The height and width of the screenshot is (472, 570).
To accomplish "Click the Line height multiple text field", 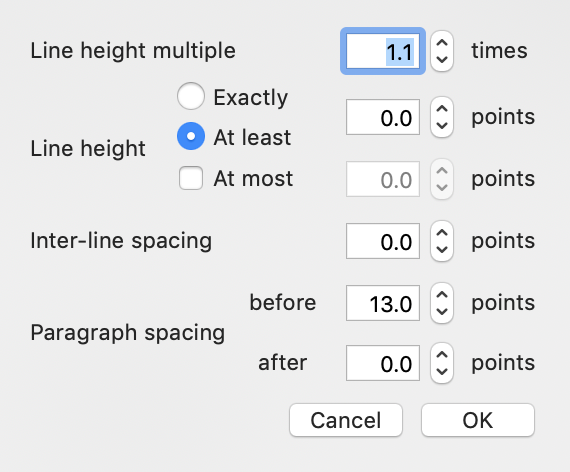I will pos(383,51).
